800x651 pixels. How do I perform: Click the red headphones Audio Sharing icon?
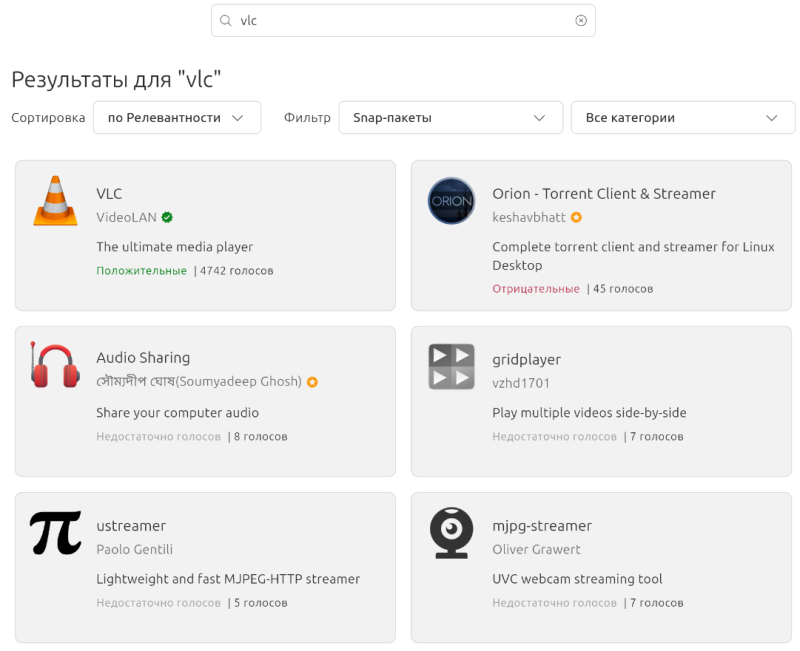click(x=55, y=366)
